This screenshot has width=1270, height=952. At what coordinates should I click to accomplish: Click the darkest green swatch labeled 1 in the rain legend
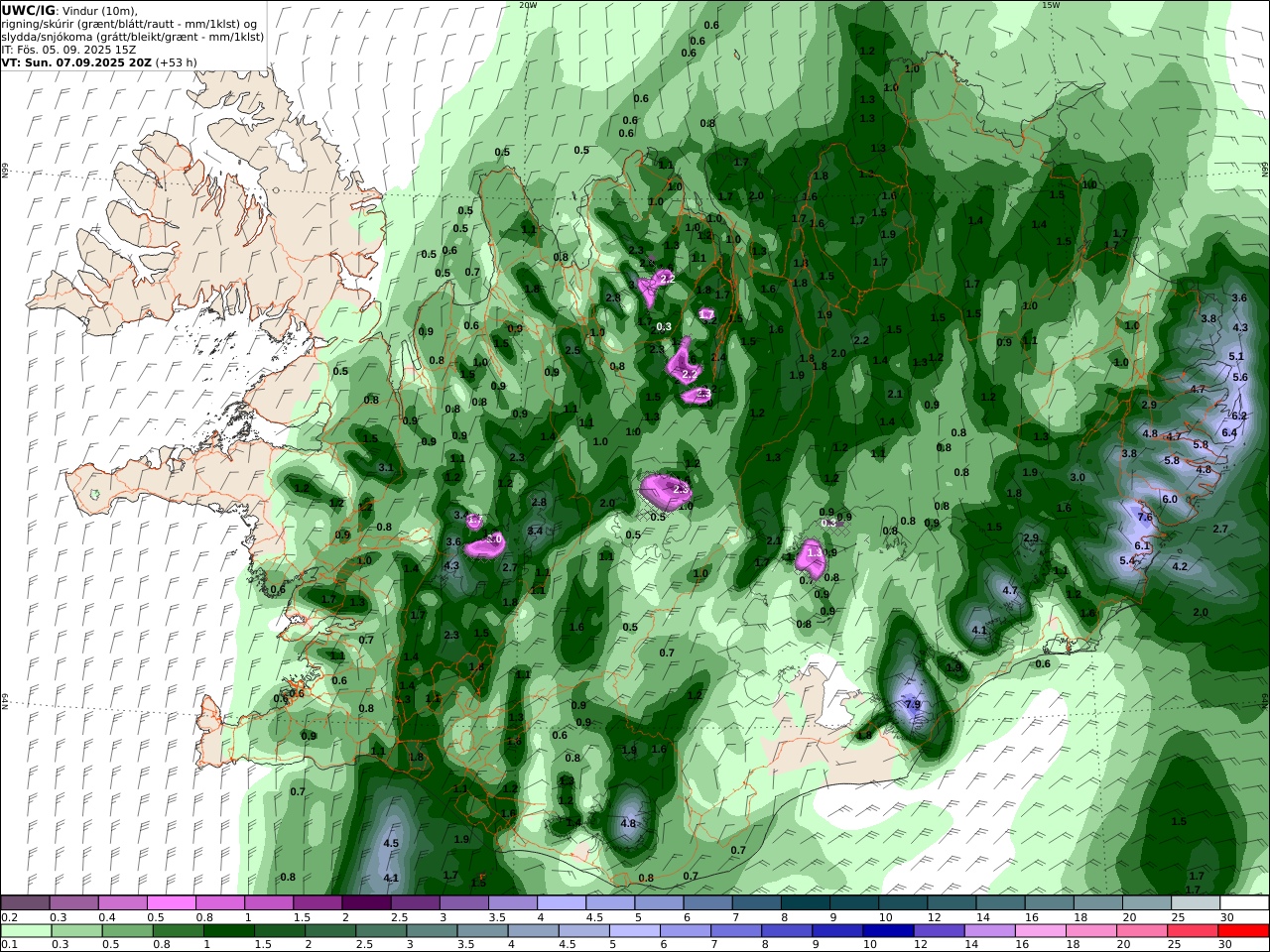[x=228, y=931]
